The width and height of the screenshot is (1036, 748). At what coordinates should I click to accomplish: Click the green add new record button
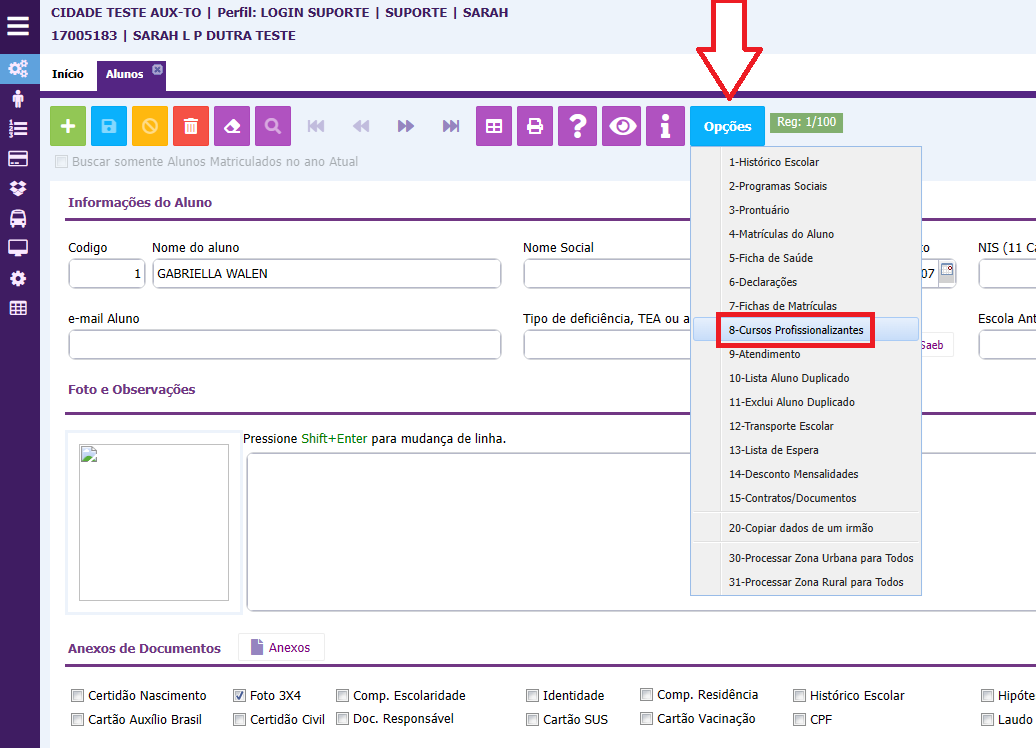68,126
